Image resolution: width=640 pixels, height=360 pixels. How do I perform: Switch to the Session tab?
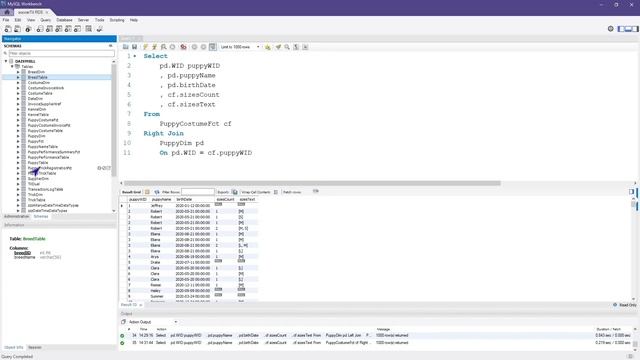(x=35, y=347)
